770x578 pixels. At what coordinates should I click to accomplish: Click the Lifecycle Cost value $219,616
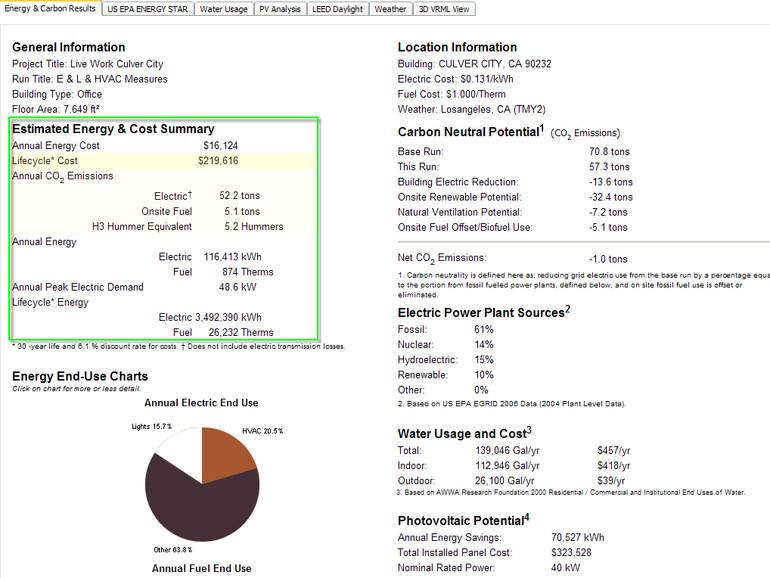click(218, 161)
